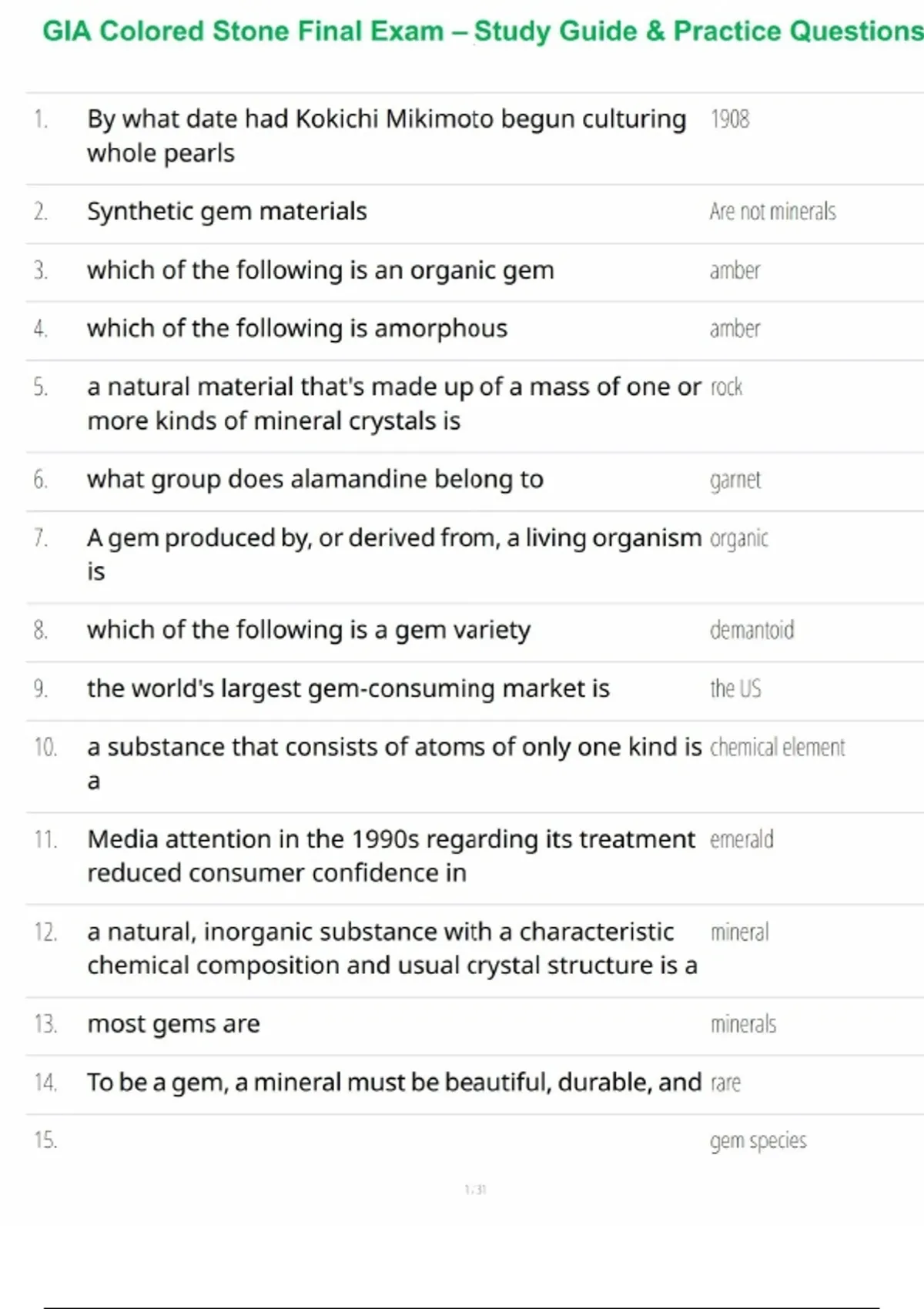The image size is (924, 1309).
Task: Select the answer "rare"
Action: [725, 1083]
